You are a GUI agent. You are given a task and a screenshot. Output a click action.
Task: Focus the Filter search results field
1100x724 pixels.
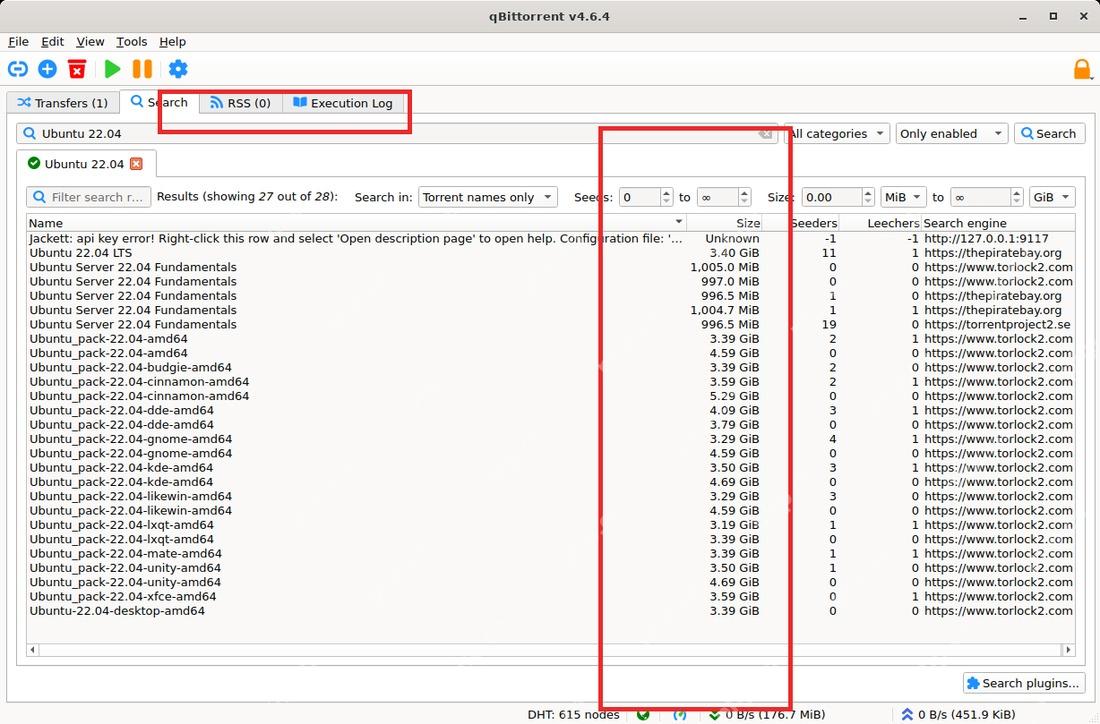pyautogui.click(x=88, y=197)
